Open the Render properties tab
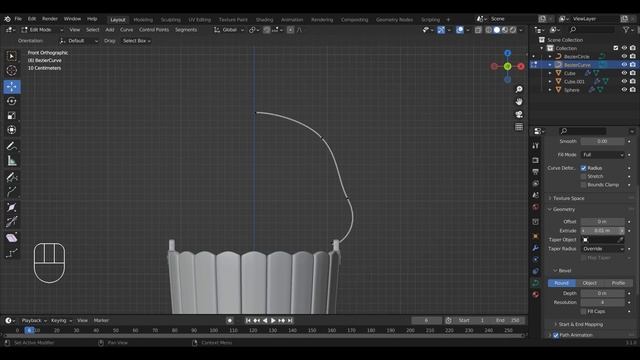640x360 pixels. pos(536,160)
